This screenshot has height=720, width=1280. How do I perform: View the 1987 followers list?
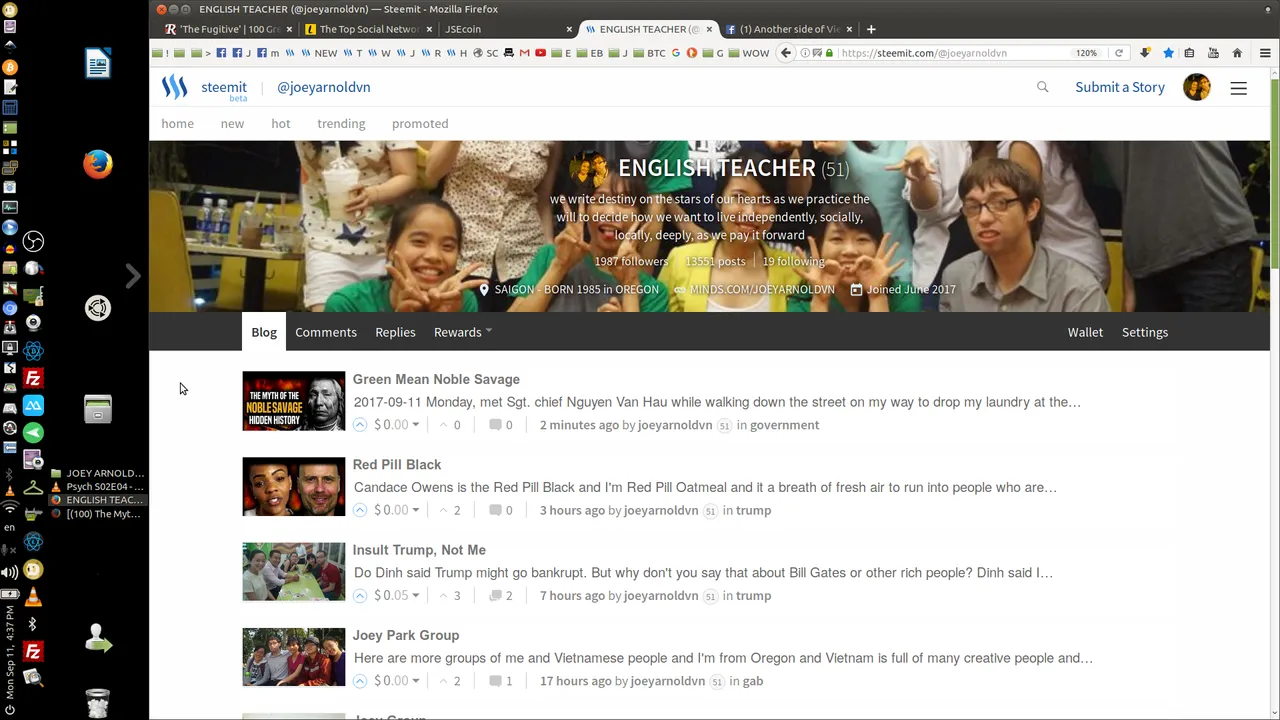[x=631, y=261]
